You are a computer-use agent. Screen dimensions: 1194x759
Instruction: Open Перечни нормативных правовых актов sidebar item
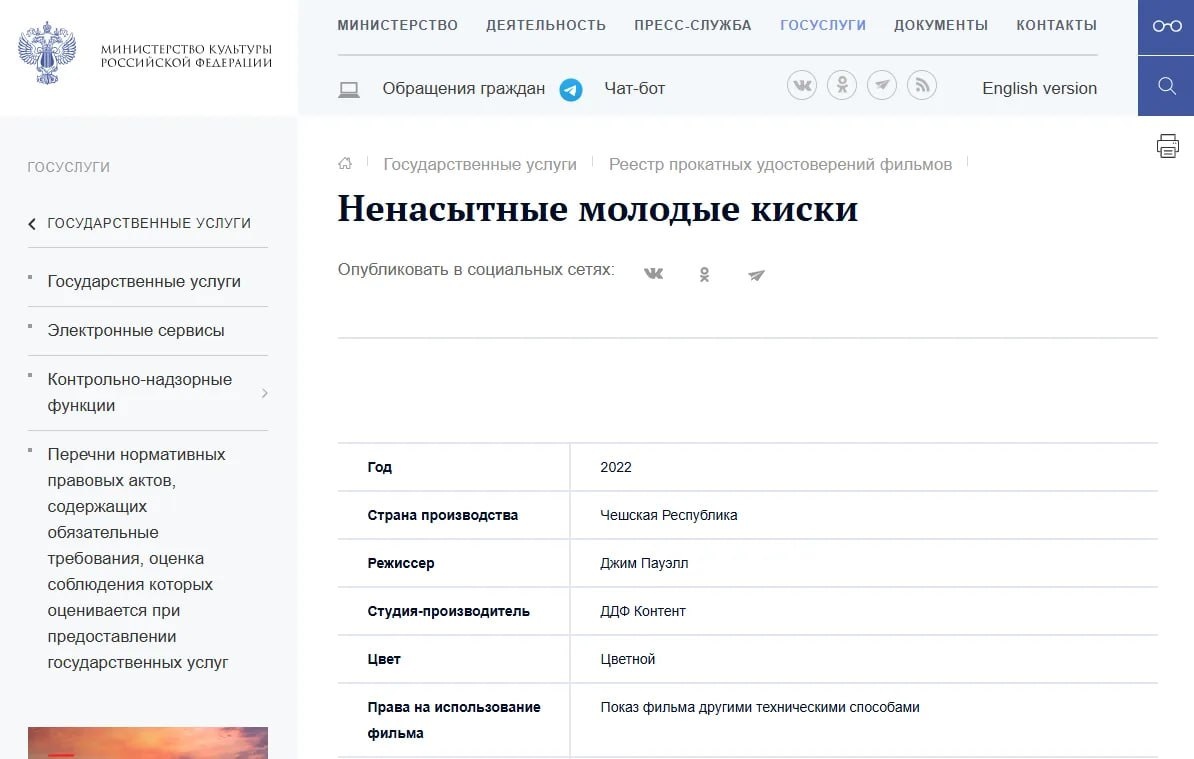click(x=138, y=558)
